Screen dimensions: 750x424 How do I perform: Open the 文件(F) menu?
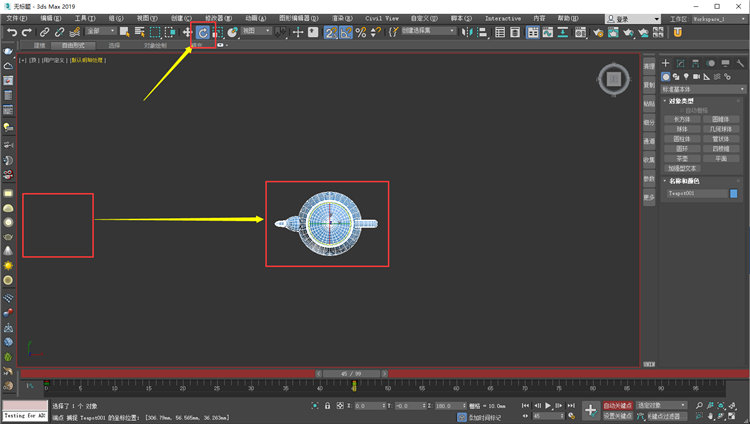tap(16, 18)
